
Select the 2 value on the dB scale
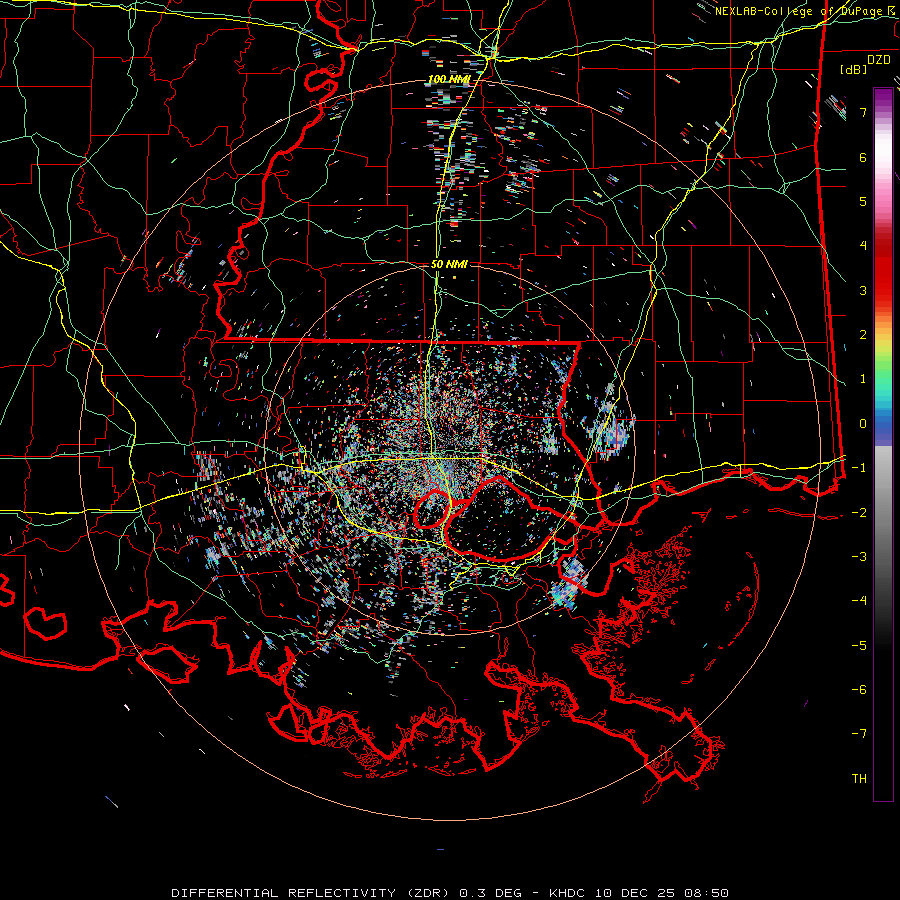[863, 335]
